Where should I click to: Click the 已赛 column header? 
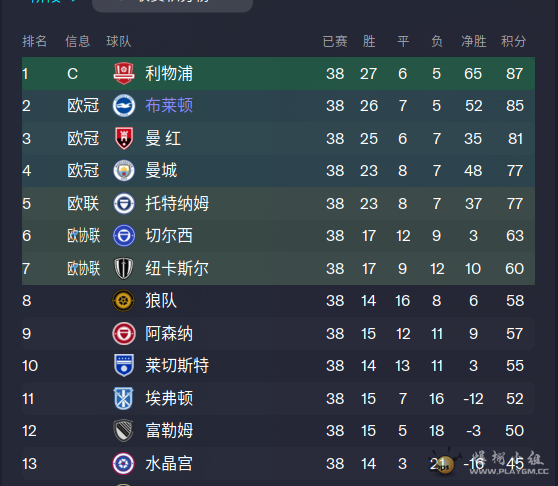[335, 41]
